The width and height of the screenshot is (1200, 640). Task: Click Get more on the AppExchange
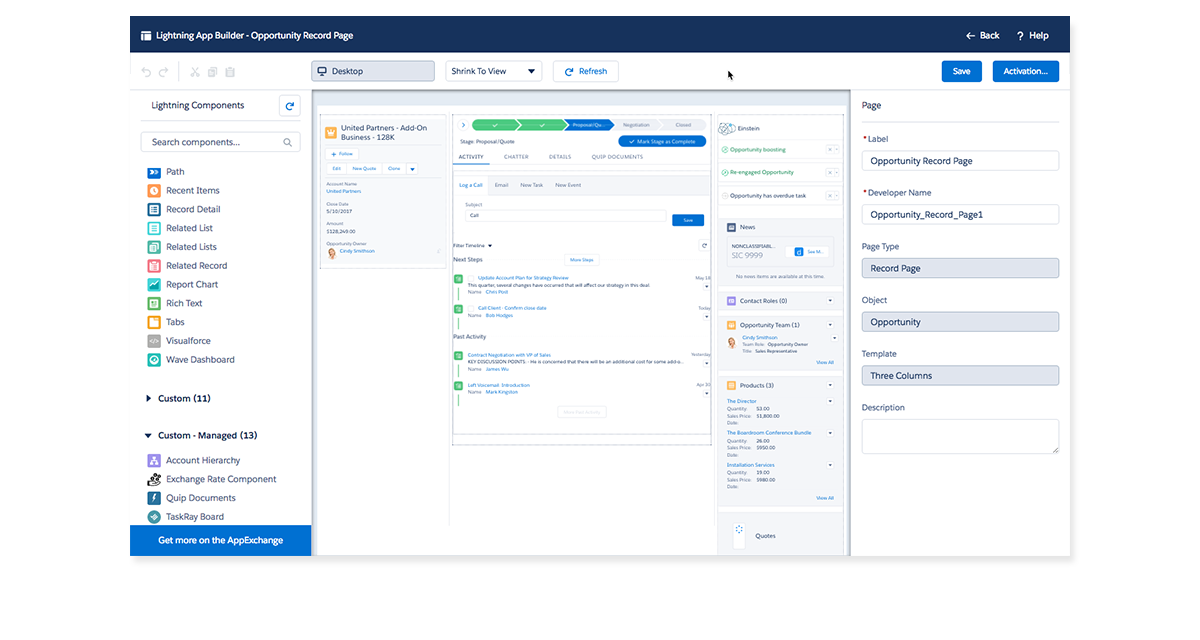click(220, 540)
